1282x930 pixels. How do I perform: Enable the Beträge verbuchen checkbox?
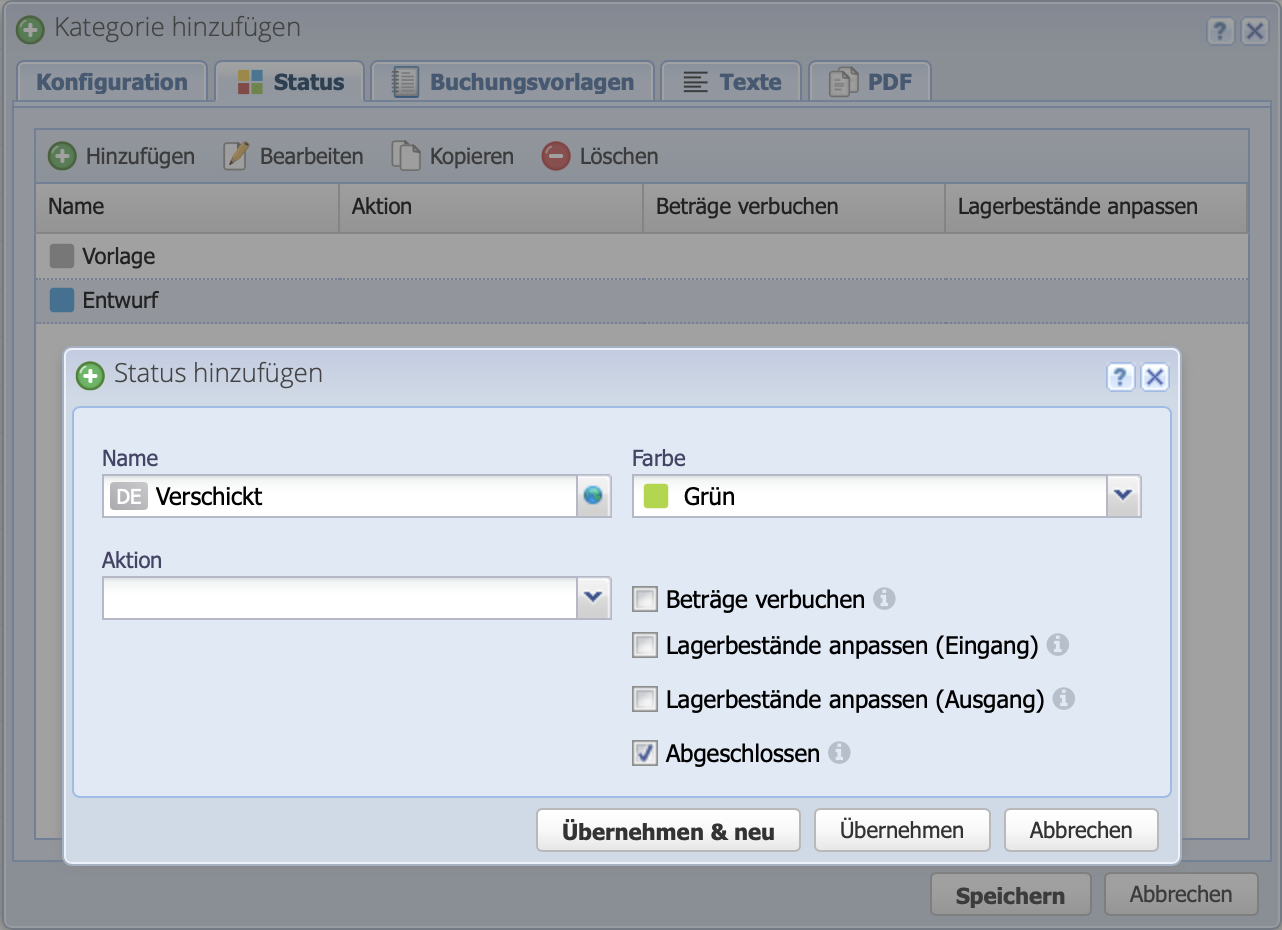(644, 599)
